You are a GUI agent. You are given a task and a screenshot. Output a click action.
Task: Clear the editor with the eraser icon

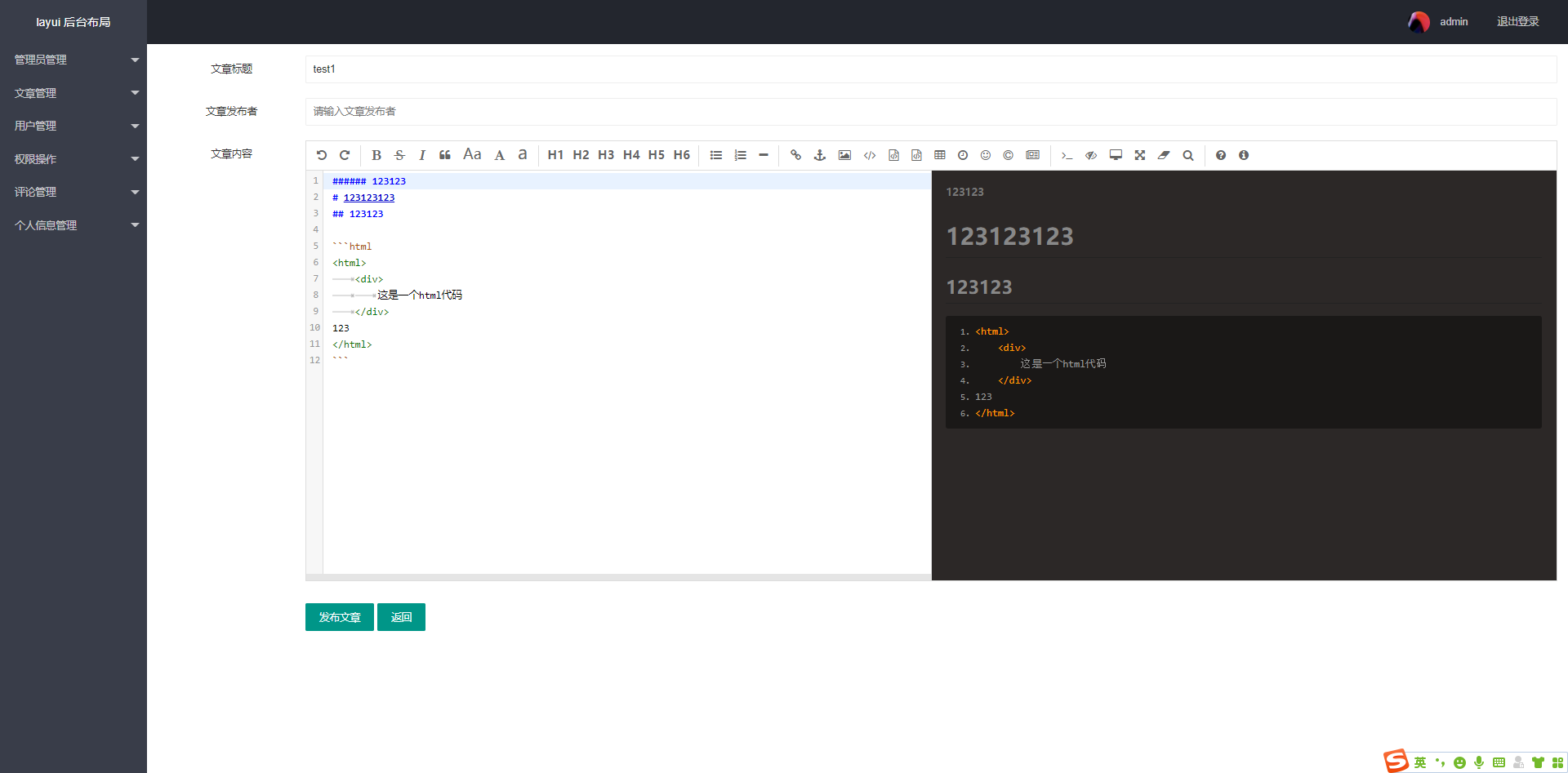point(1164,155)
